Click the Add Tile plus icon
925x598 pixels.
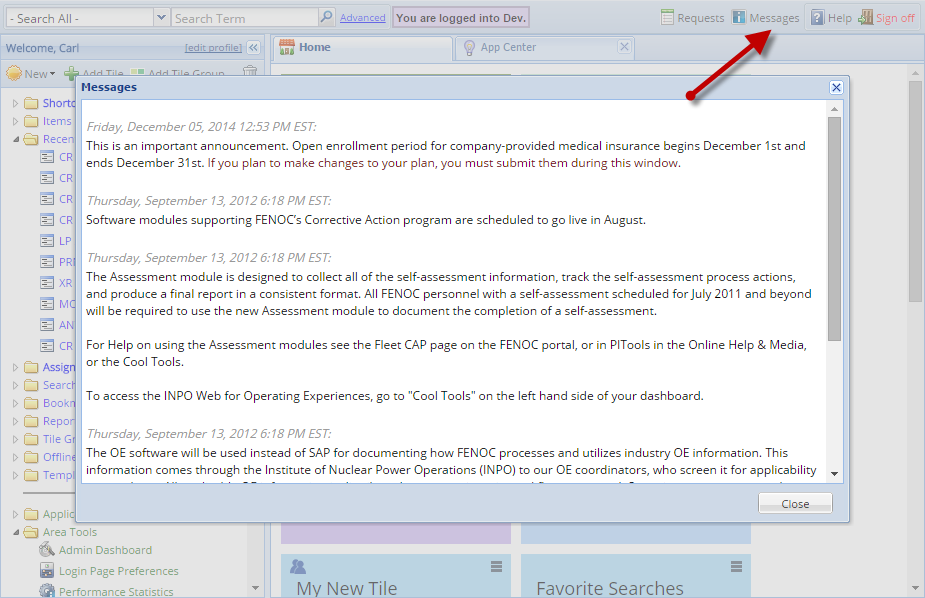pyautogui.click(x=71, y=74)
